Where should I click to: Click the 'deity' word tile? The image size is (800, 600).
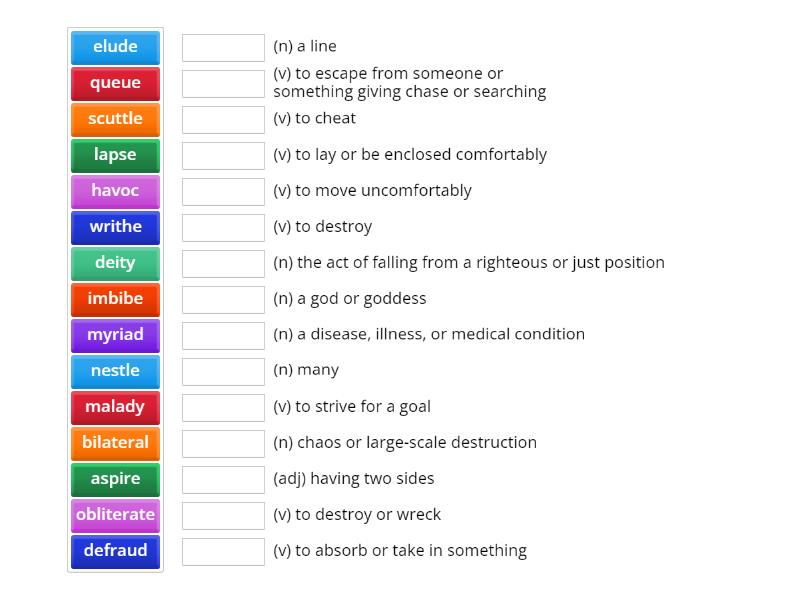tap(115, 263)
